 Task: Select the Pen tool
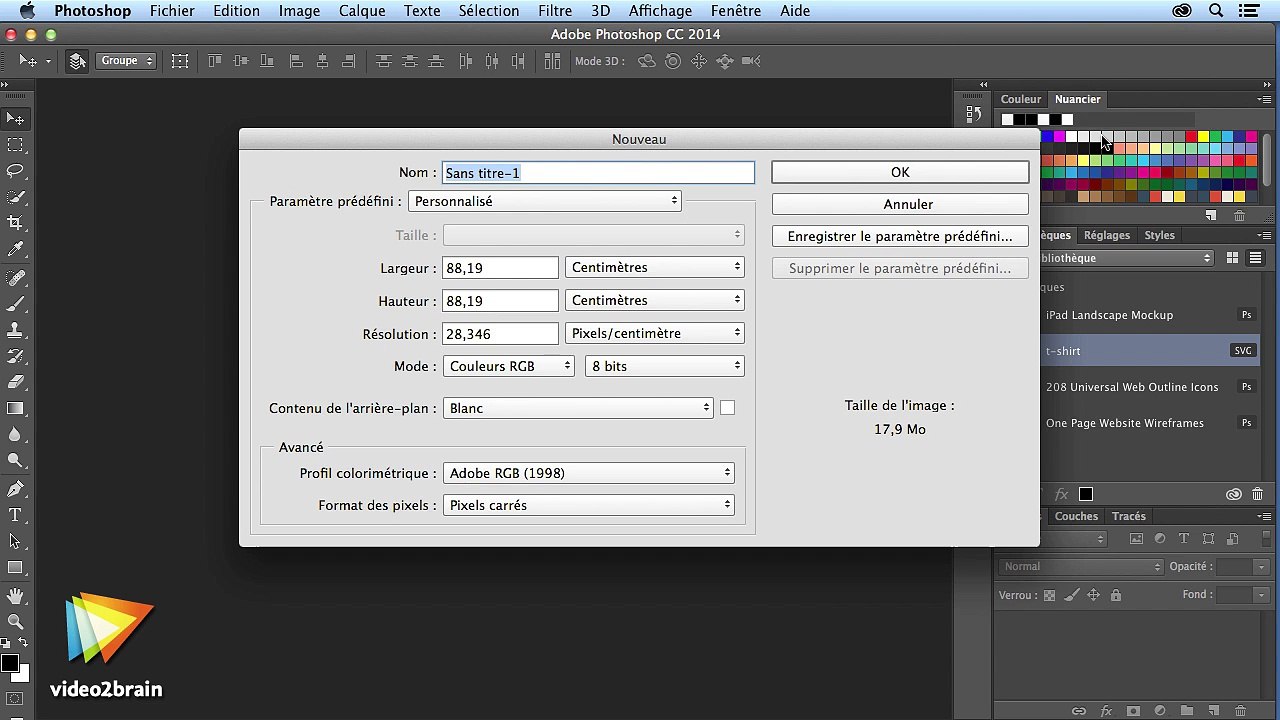coord(15,489)
